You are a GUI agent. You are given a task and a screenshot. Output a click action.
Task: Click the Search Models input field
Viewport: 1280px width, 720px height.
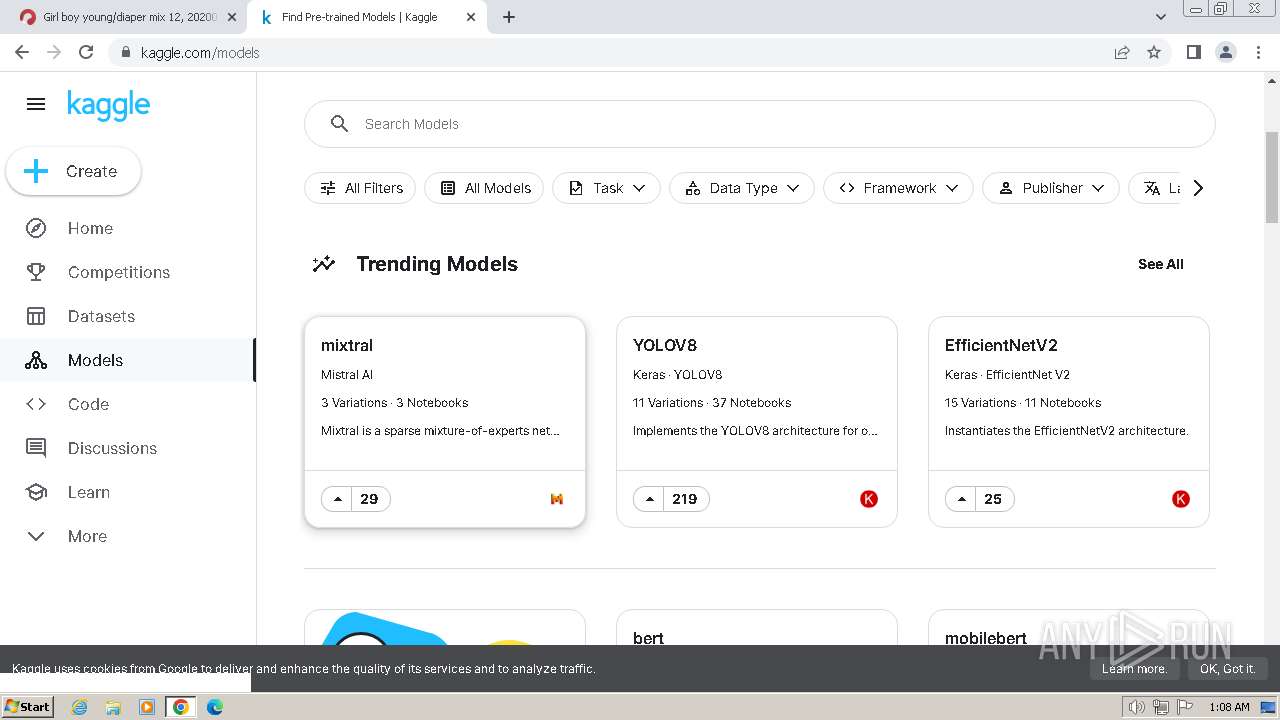click(759, 124)
